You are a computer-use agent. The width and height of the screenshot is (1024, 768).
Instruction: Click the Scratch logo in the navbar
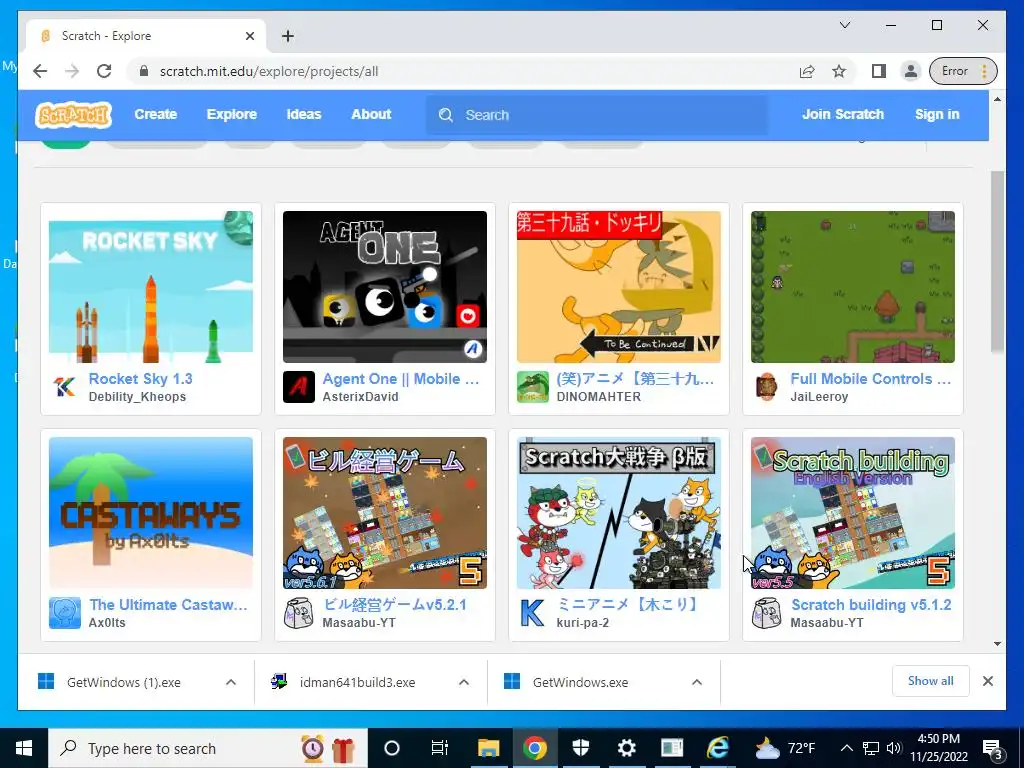click(x=73, y=115)
